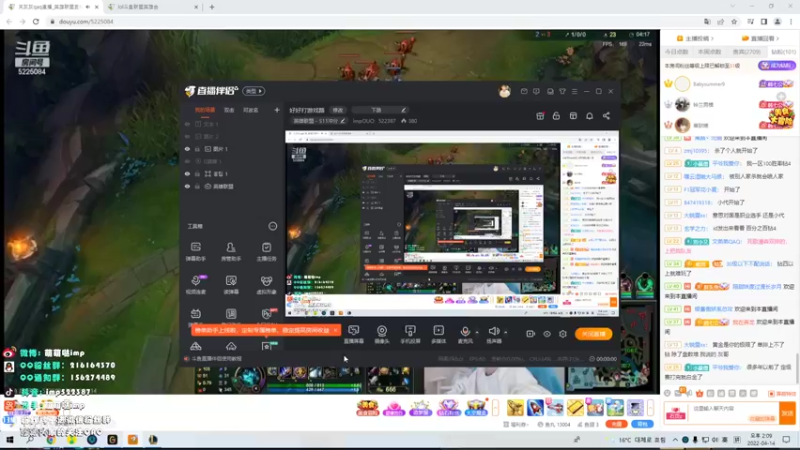Image resolution: width=800 pixels, height=450 pixels.
Task: Click the 修改 edit title button
Action: point(338,110)
